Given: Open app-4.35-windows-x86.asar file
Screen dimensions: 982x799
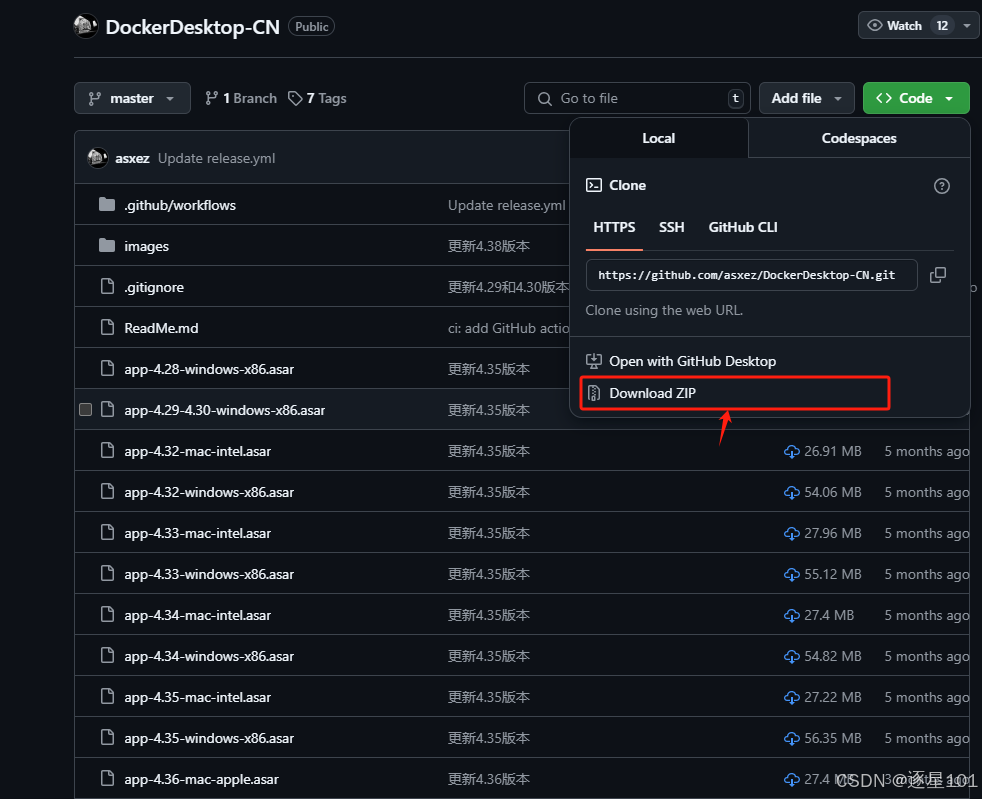Looking at the screenshot, I should click(209, 738).
